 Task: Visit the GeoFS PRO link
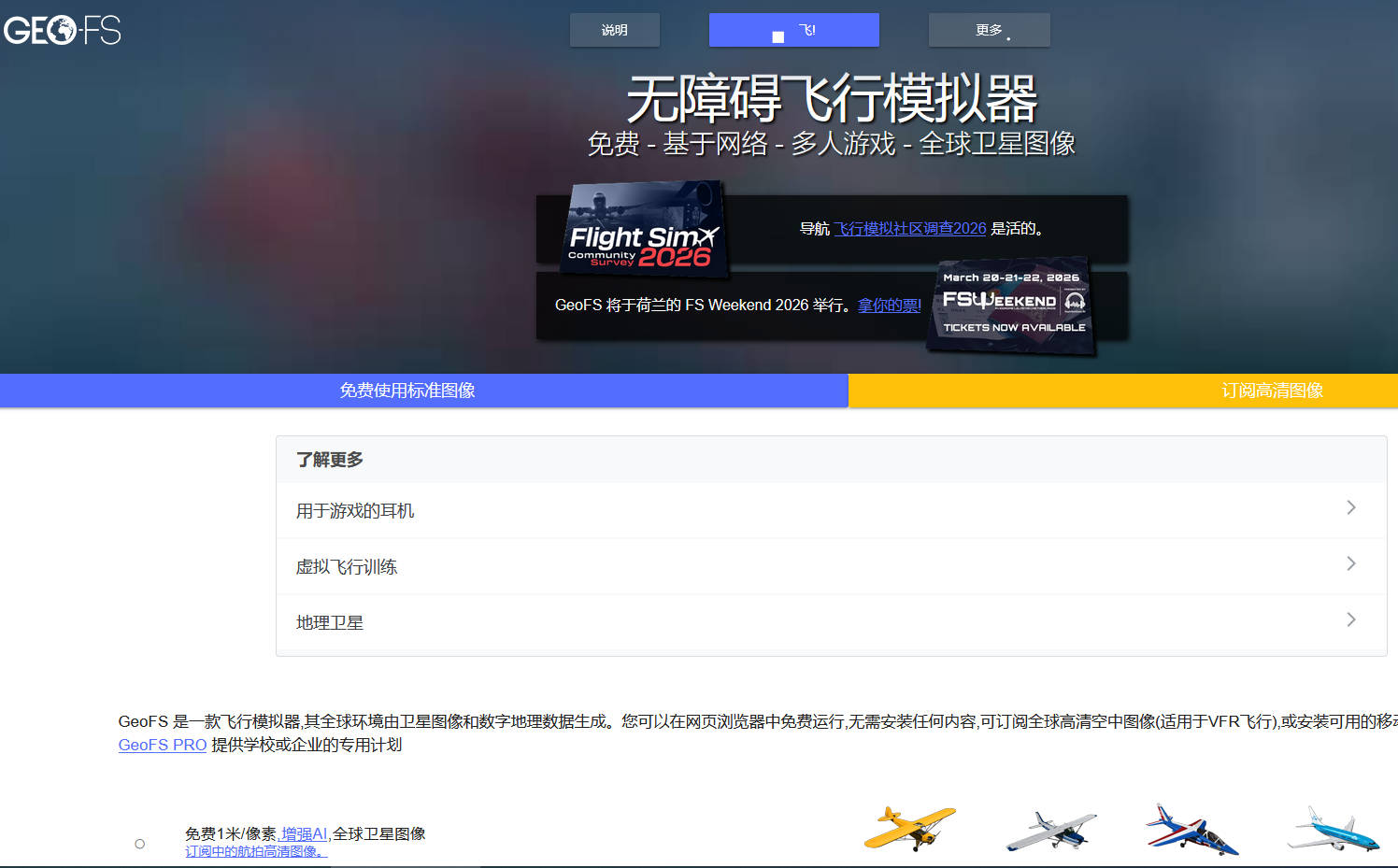pos(163,745)
